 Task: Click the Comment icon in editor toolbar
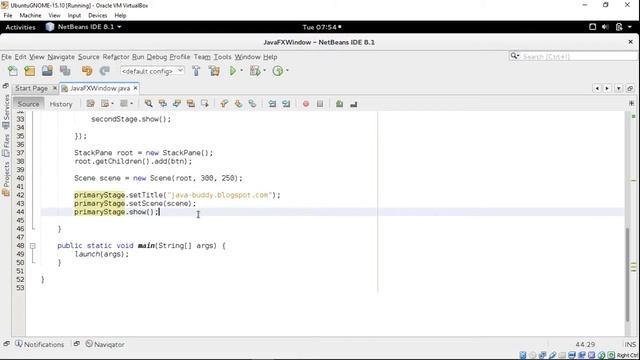339,104
